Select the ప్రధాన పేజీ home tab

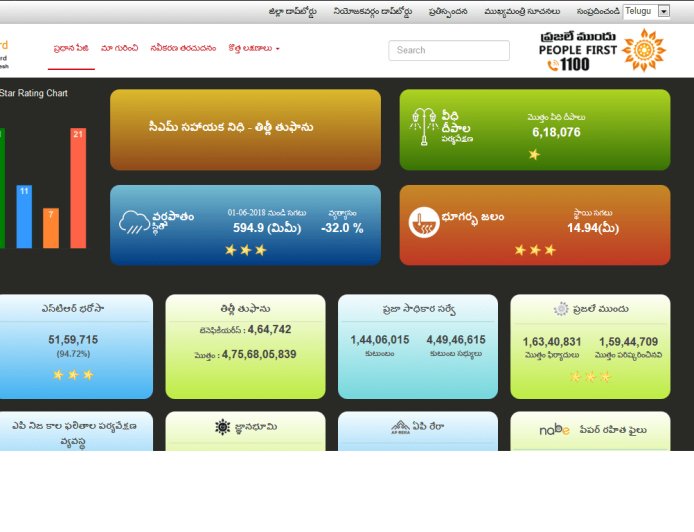[x=71, y=48]
